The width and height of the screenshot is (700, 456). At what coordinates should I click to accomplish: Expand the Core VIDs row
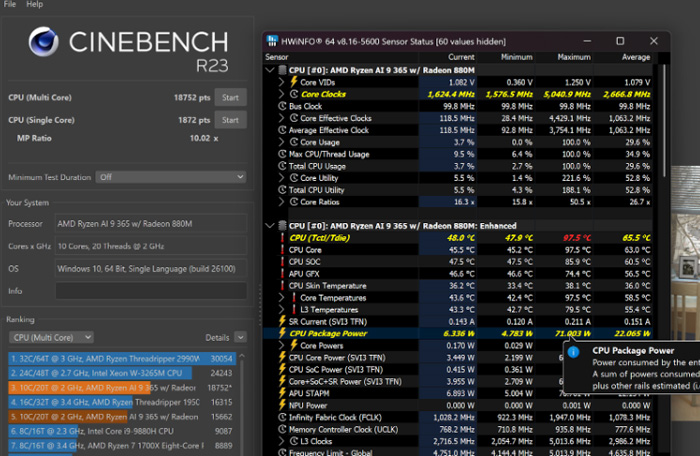281,82
